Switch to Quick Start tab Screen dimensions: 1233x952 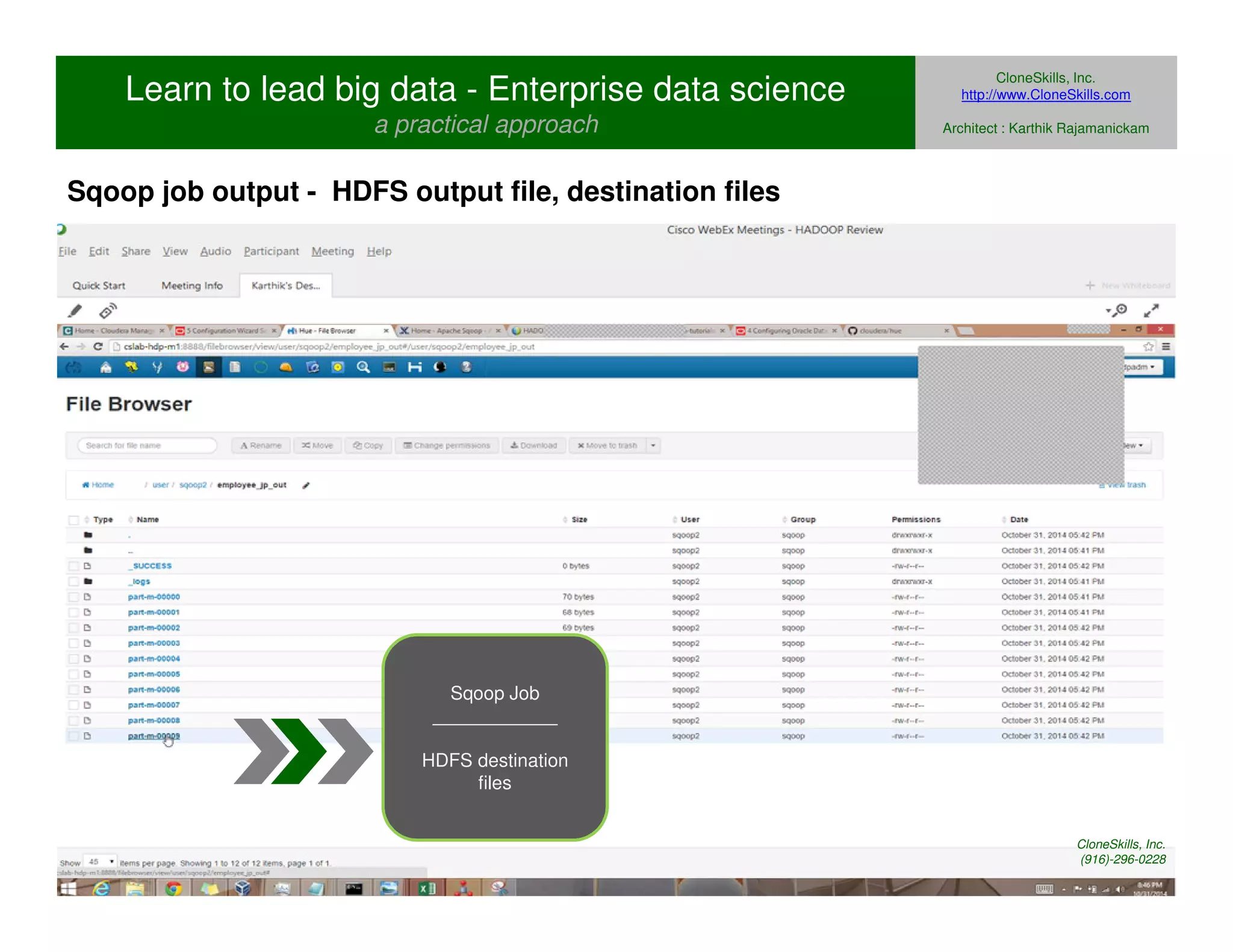pyautogui.click(x=99, y=286)
